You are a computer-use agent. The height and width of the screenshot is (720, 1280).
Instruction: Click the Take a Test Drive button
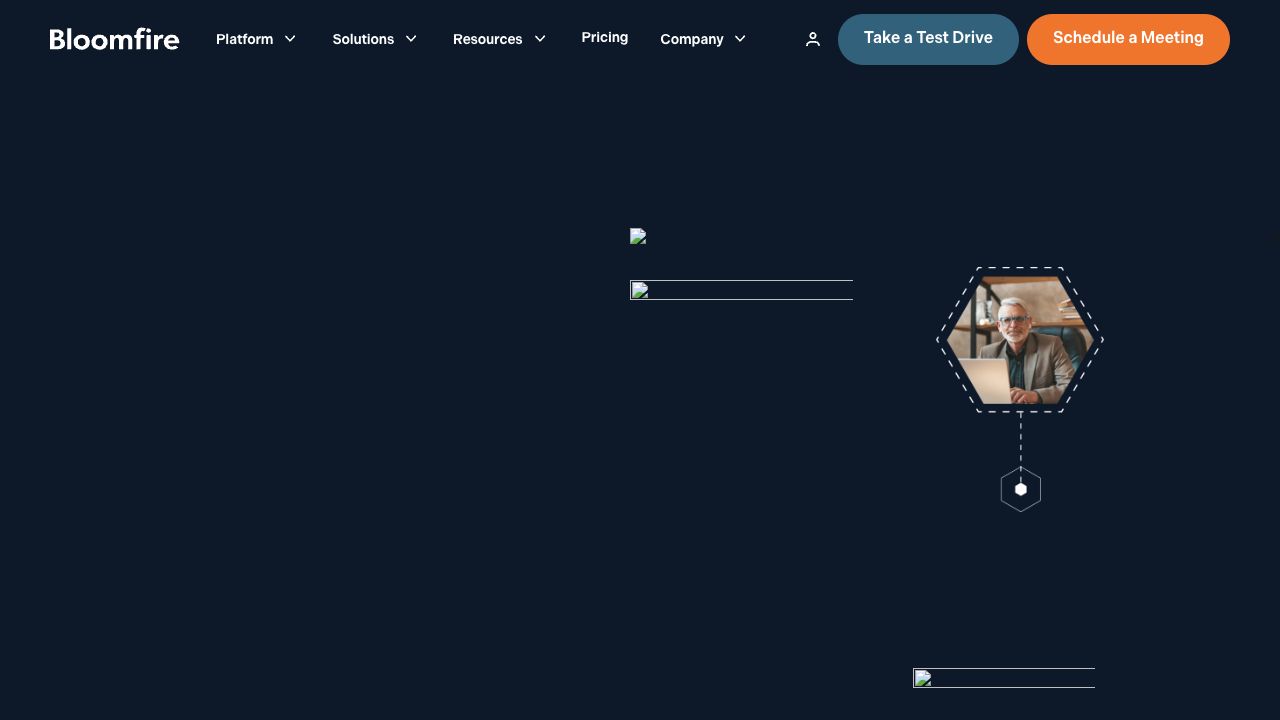click(x=928, y=39)
